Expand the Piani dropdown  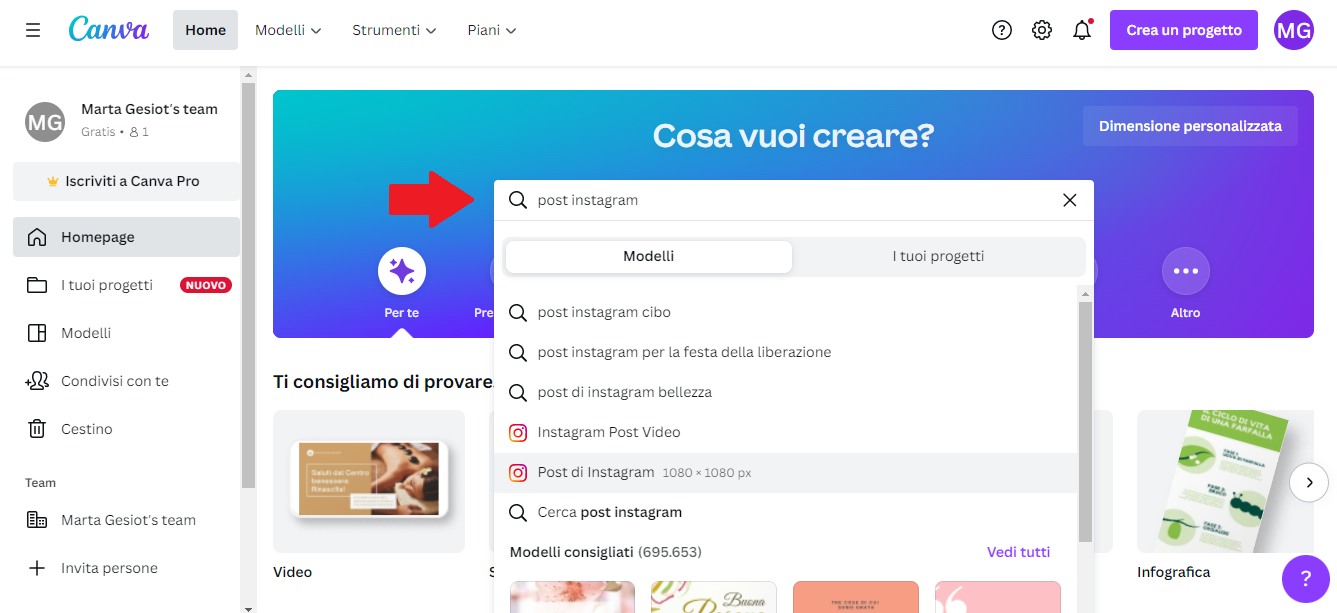(x=491, y=29)
